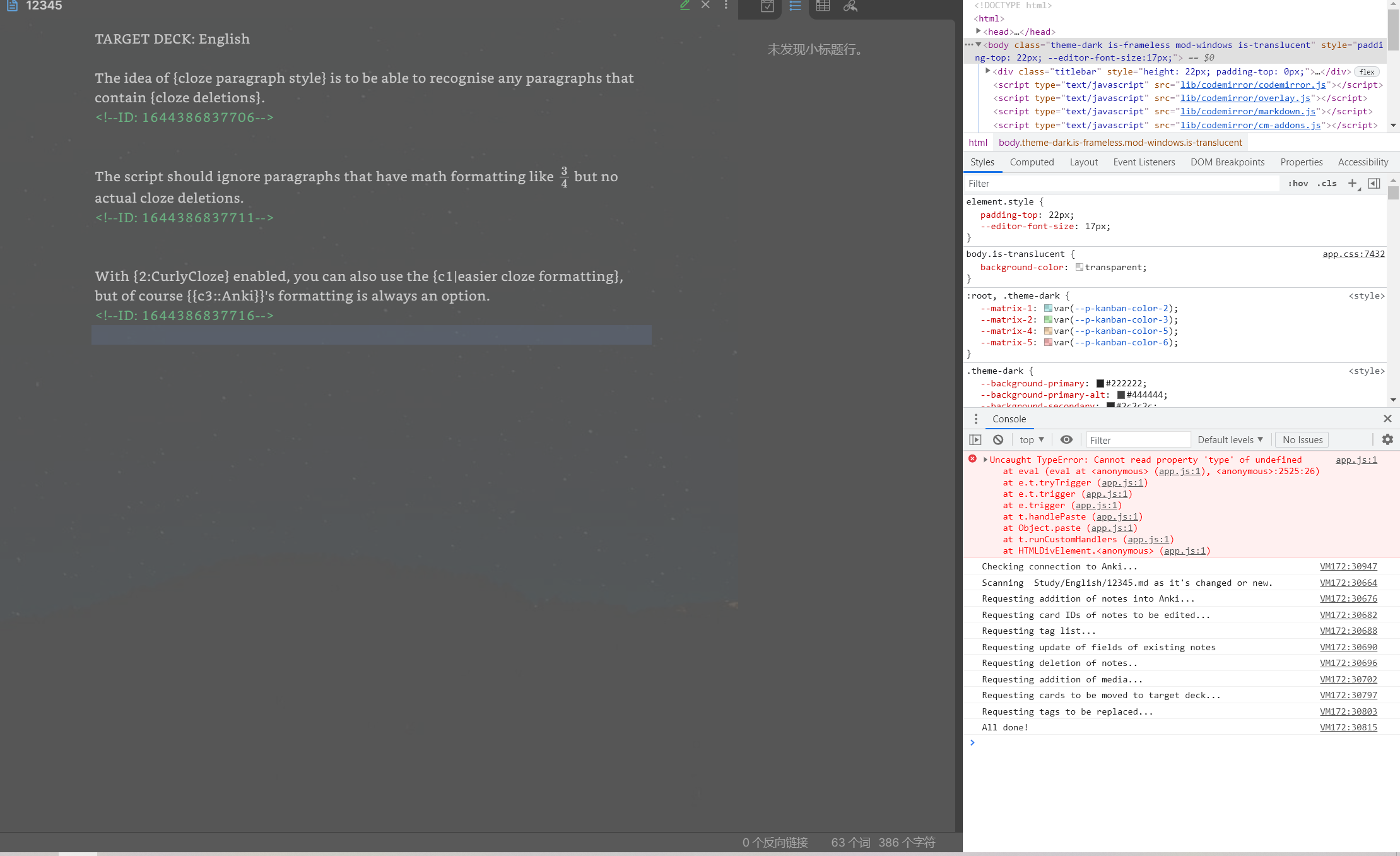Toggle element classes with .cls button

[x=1327, y=183]
